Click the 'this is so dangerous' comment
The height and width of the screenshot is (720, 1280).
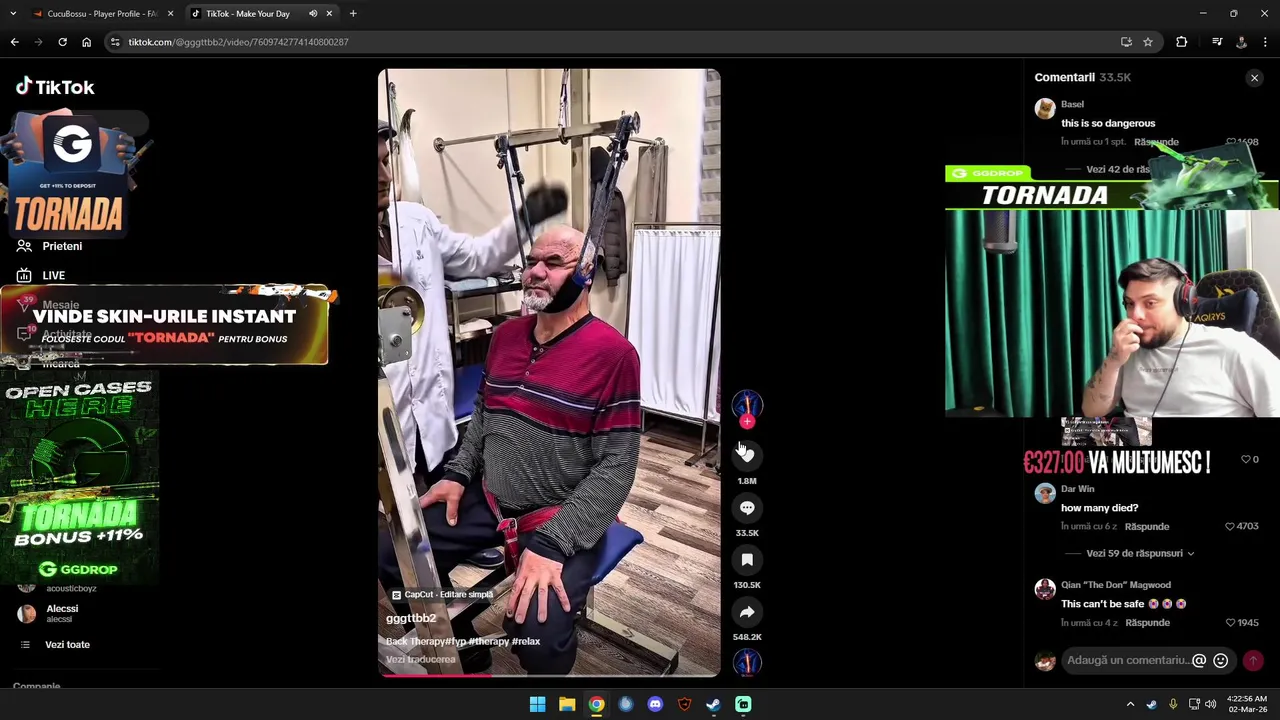click(1108, 123)
